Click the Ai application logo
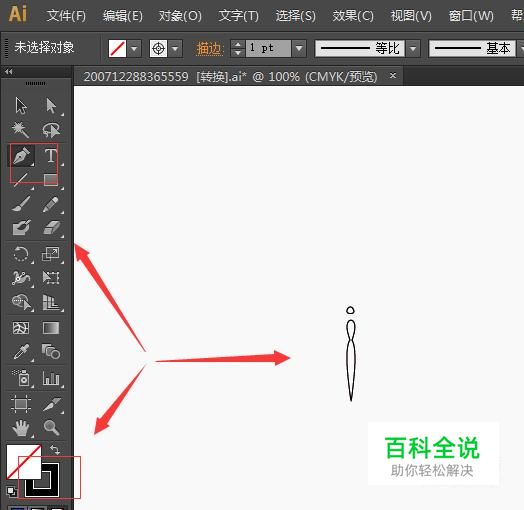The height and width of the screenshot is (510, 524). [17, 14]
